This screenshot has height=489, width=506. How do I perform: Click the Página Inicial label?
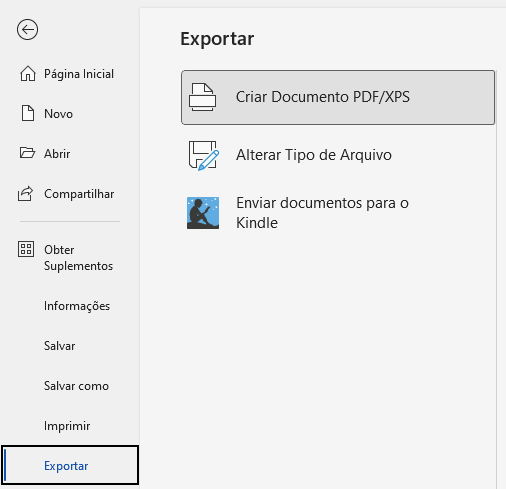pos(79,74)
